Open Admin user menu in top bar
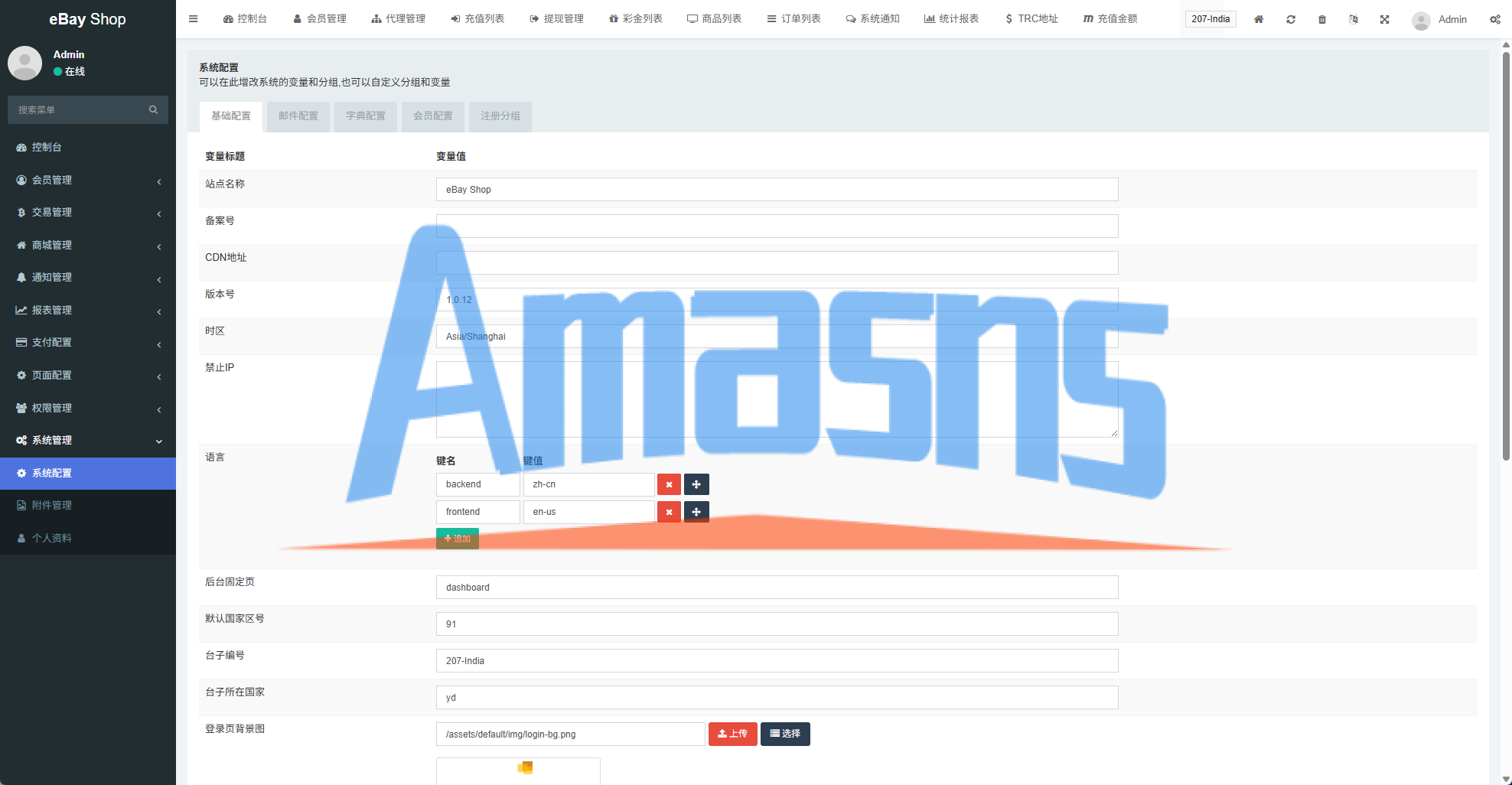The width and height of the screenshot is (1512, 785). pyautogui.click(x=1439, y=19)
